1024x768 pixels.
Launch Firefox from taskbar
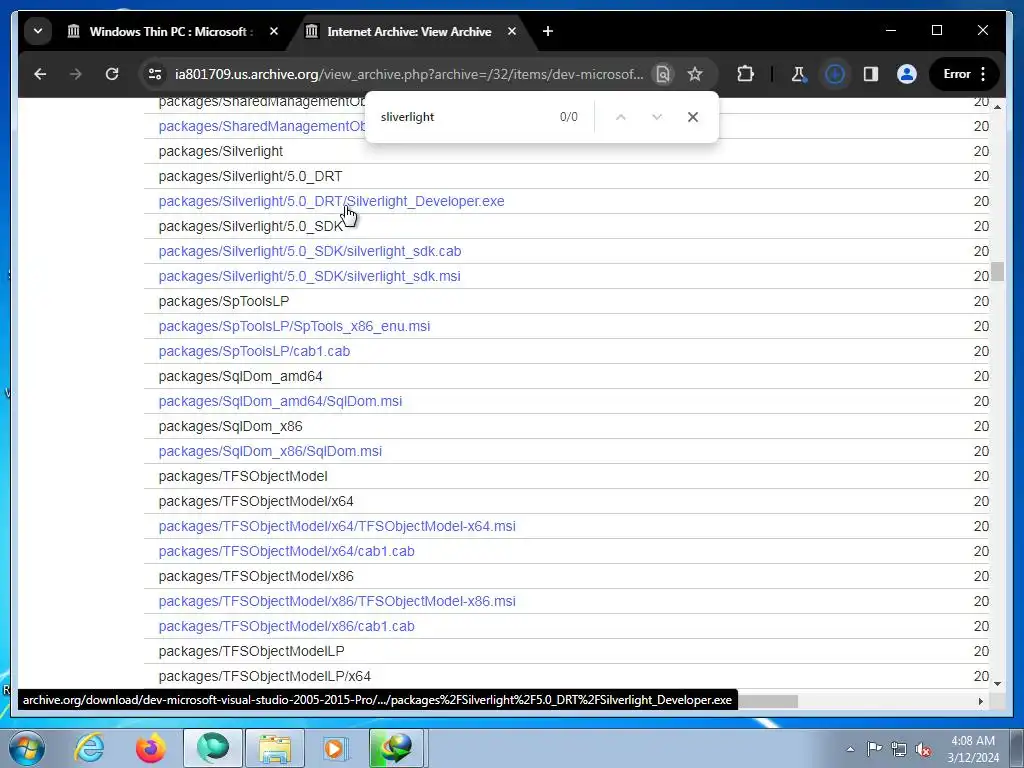point(150,748)
